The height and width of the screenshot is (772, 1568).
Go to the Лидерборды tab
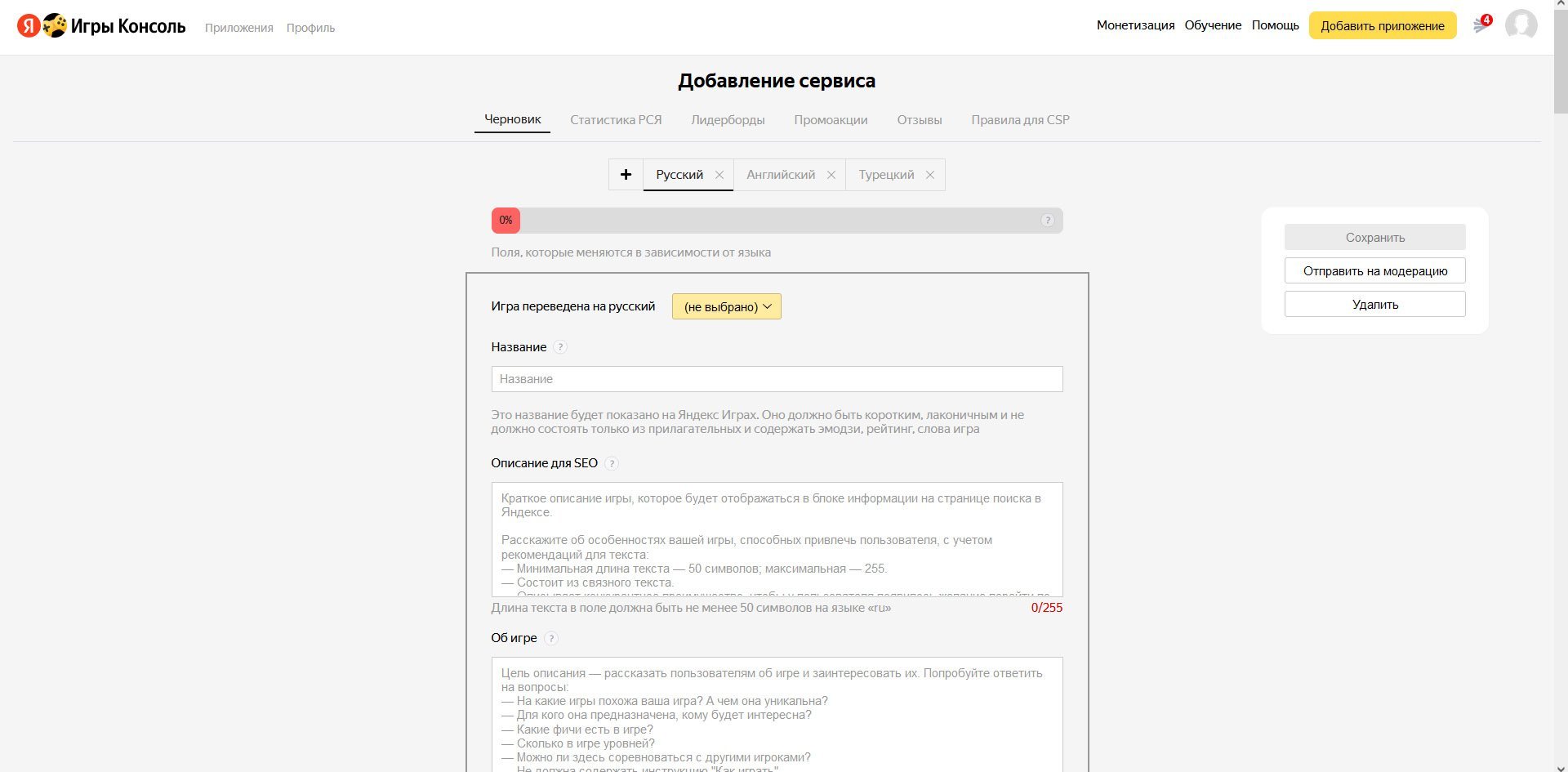coord(728,120)
